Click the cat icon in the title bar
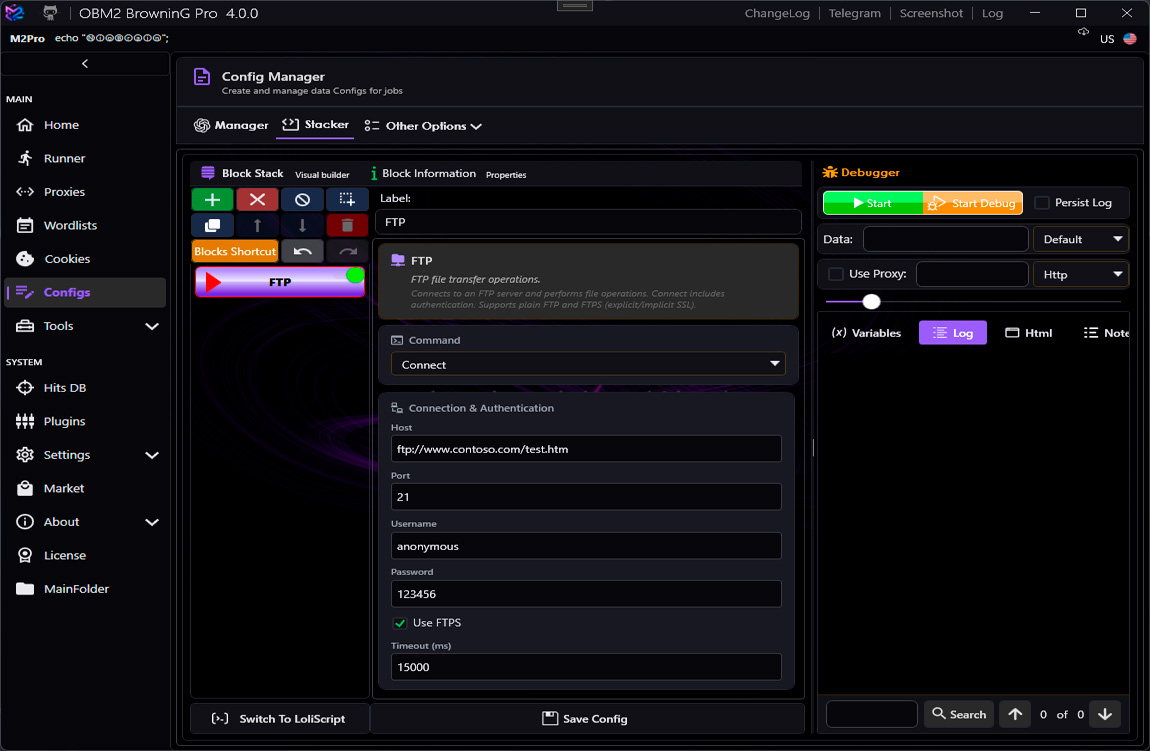Viewport: 1150px width, 751px height. (50, 13)
